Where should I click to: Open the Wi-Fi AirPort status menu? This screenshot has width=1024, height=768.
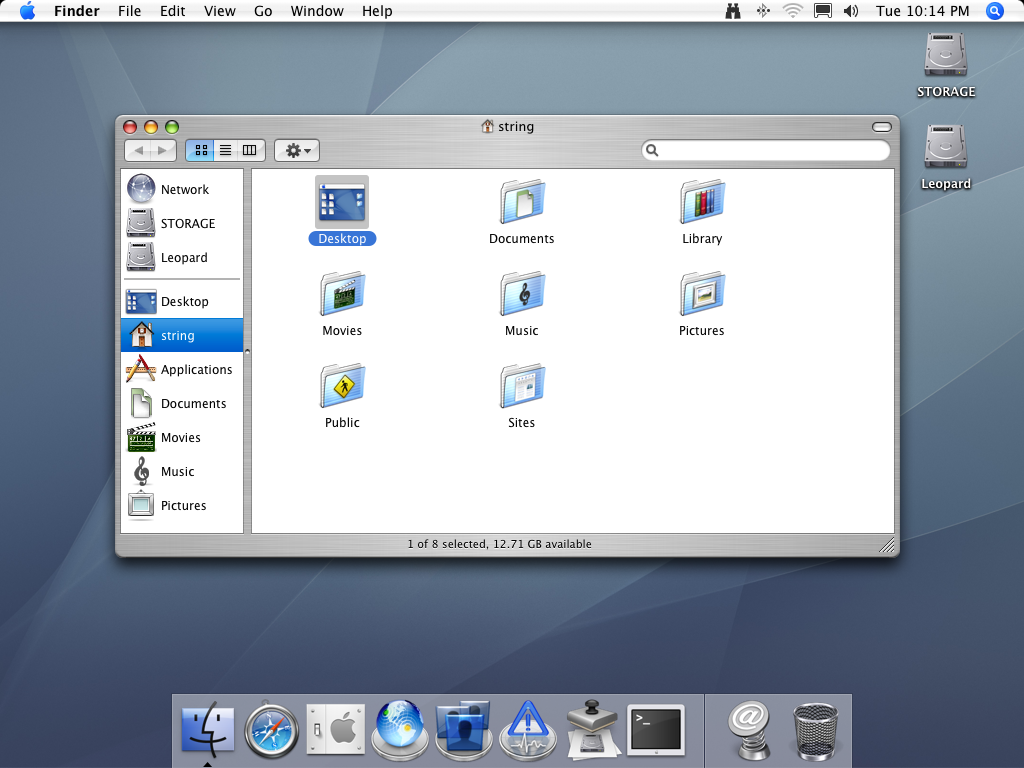pyautogui.click(x=792, y=11)
